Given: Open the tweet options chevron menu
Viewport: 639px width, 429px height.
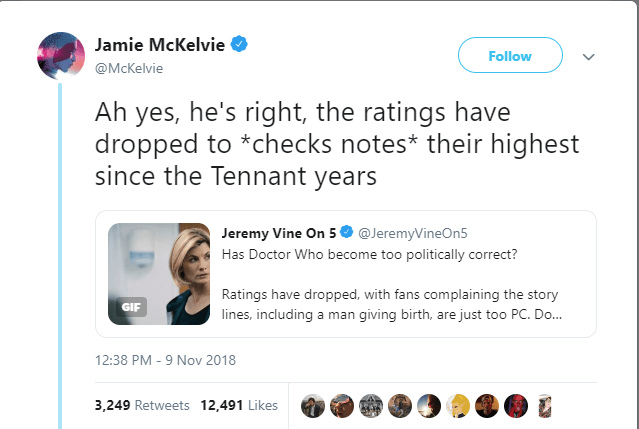Looking at the screenshot, I should [588, 57].
